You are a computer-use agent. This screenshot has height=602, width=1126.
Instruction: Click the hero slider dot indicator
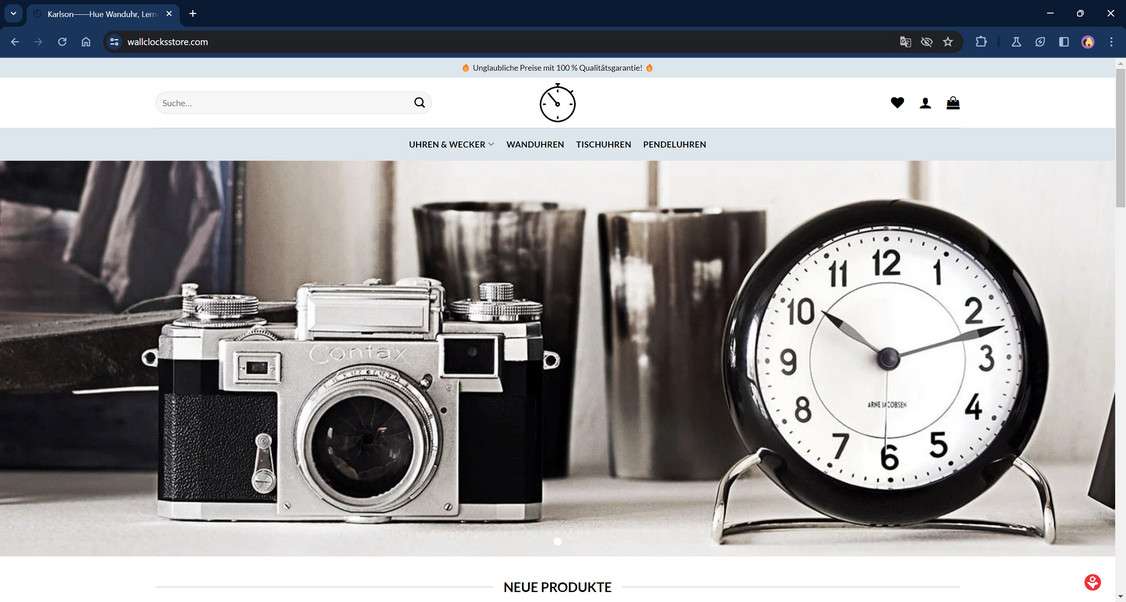point(557,541)
